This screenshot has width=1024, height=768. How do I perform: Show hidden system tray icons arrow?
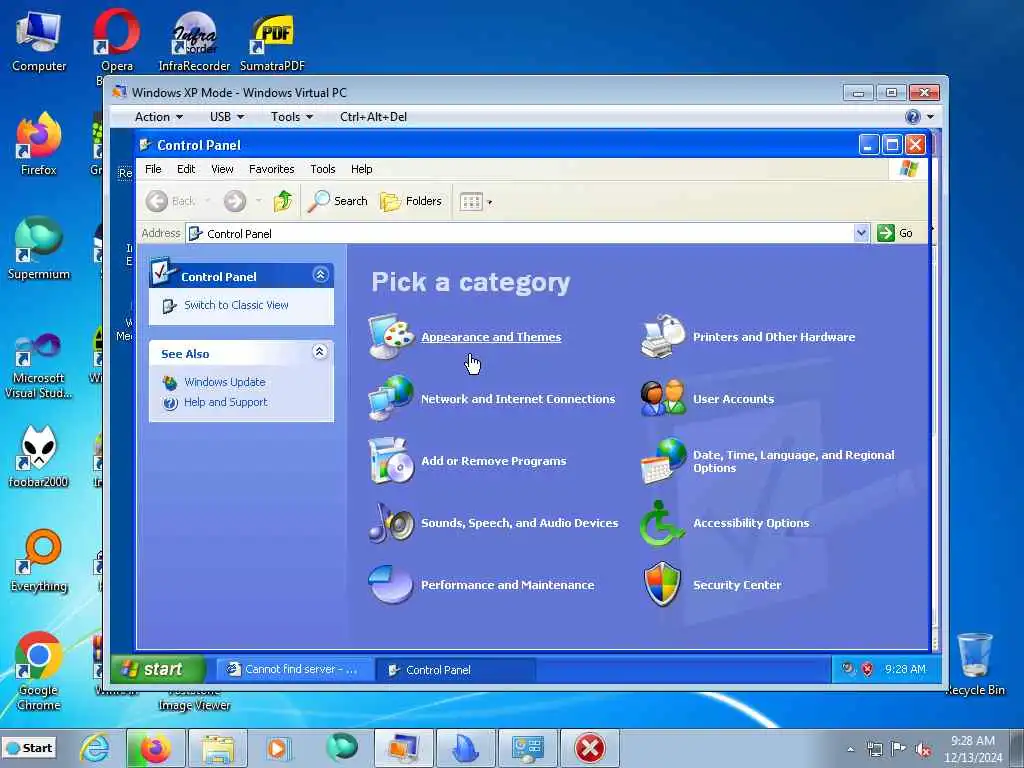[850, 749]
